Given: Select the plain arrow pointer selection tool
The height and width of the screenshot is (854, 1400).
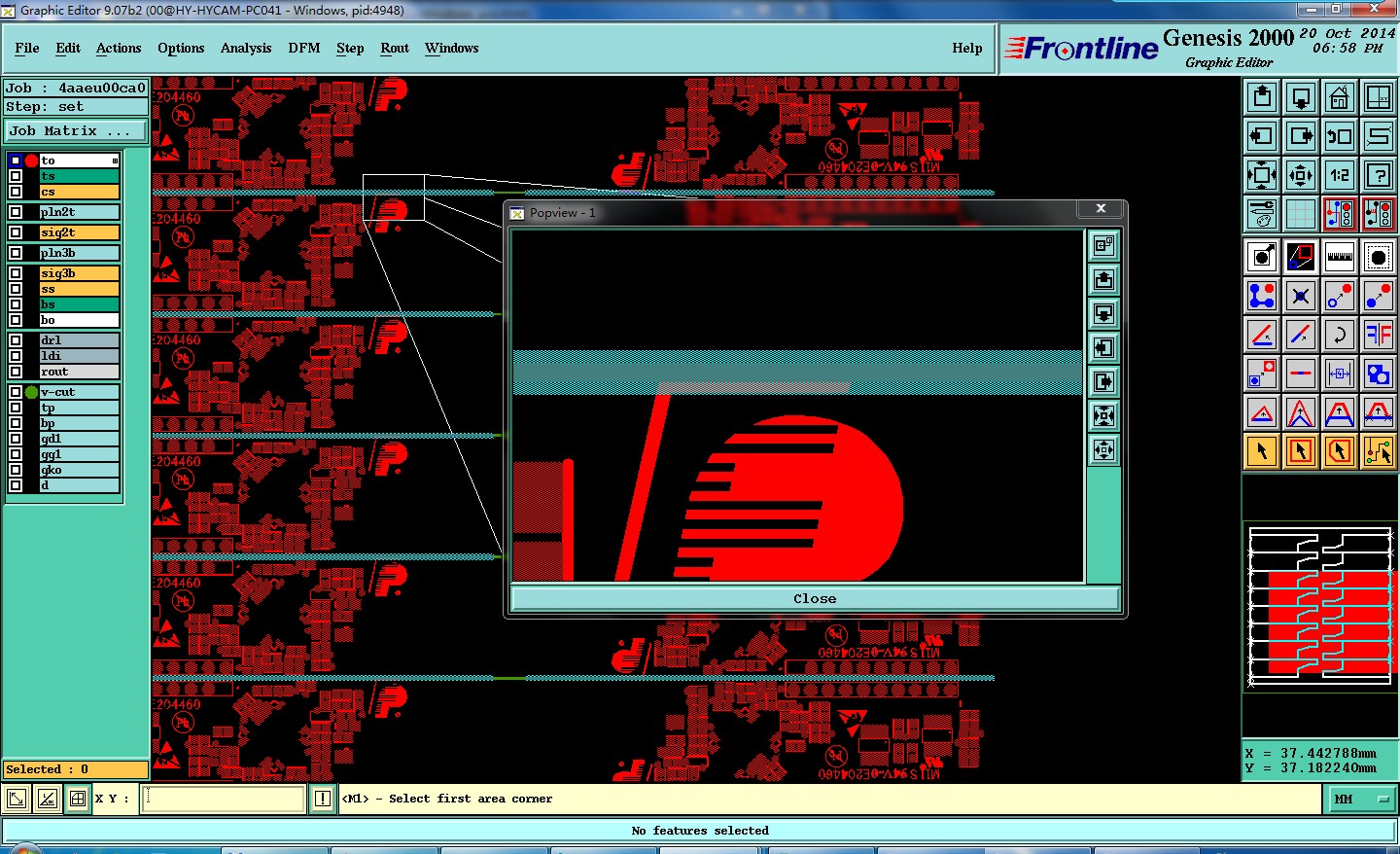Looking at the screenshot, I should coord(1262,451).
